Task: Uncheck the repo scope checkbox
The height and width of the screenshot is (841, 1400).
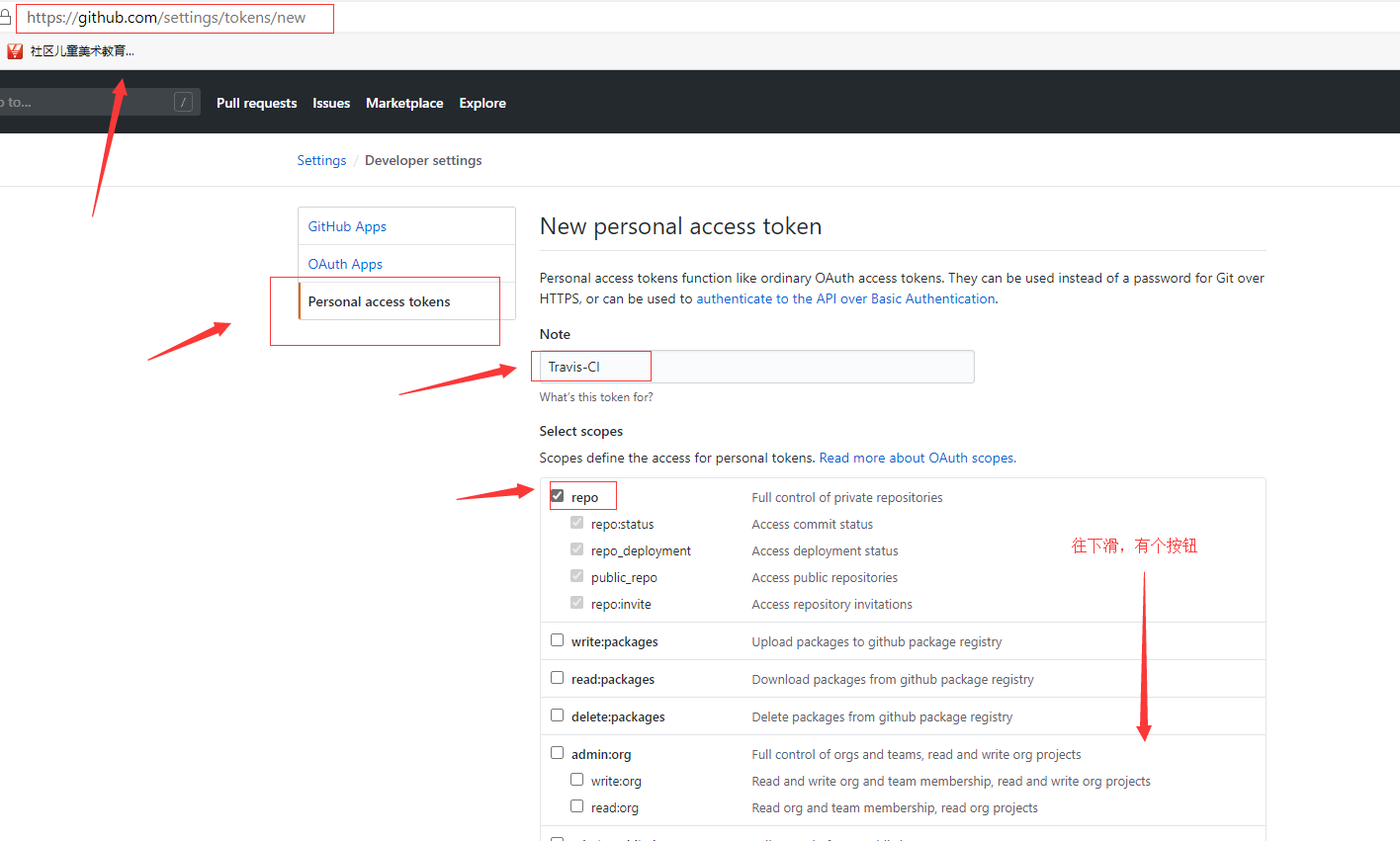Action: (558, 496)
